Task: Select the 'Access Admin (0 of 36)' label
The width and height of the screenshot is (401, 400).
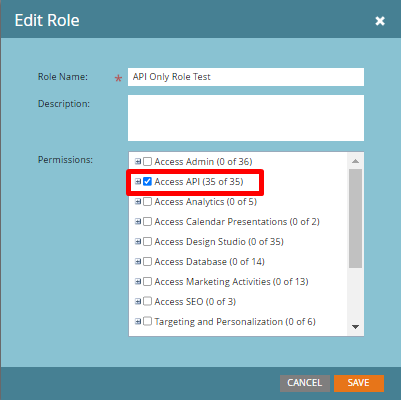Action: pos(203,162)
